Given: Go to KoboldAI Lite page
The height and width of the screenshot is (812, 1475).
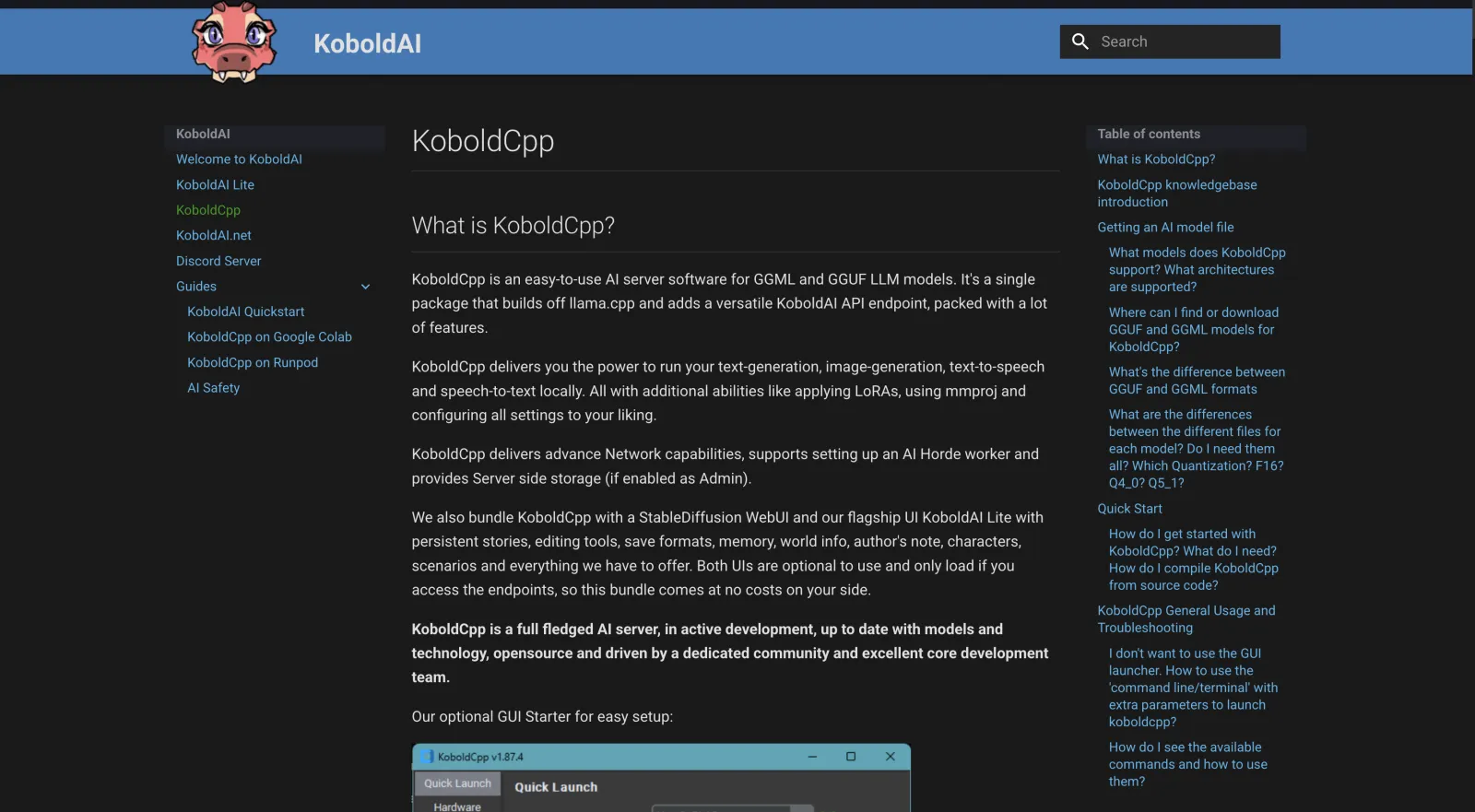Looking at the screenshot, I should (x=215, y=185).
